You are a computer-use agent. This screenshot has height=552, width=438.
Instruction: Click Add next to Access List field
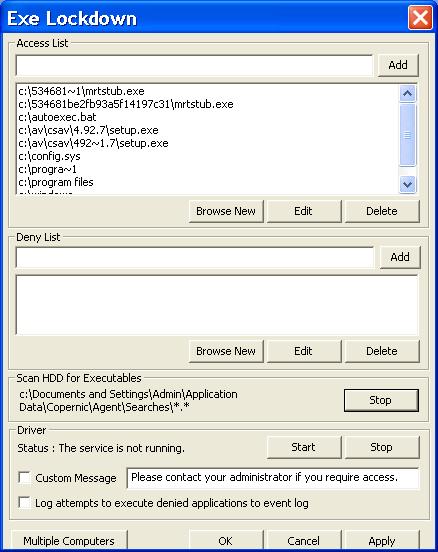(398, 65)
